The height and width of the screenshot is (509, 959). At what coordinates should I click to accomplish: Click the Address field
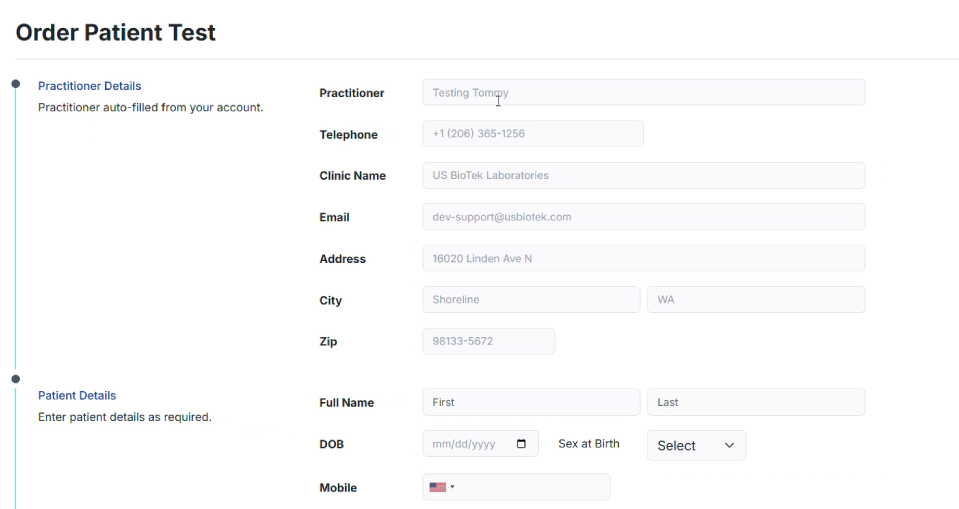643,258
